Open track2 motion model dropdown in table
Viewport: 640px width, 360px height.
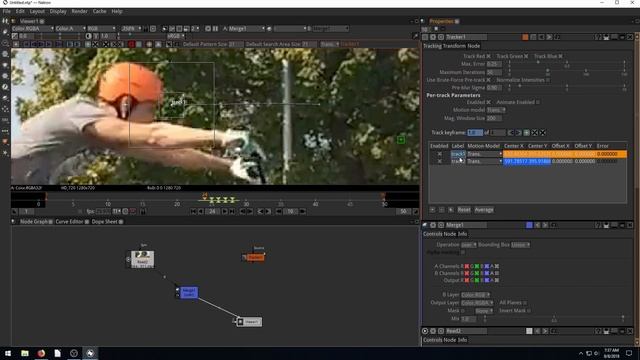coord(484,161)
